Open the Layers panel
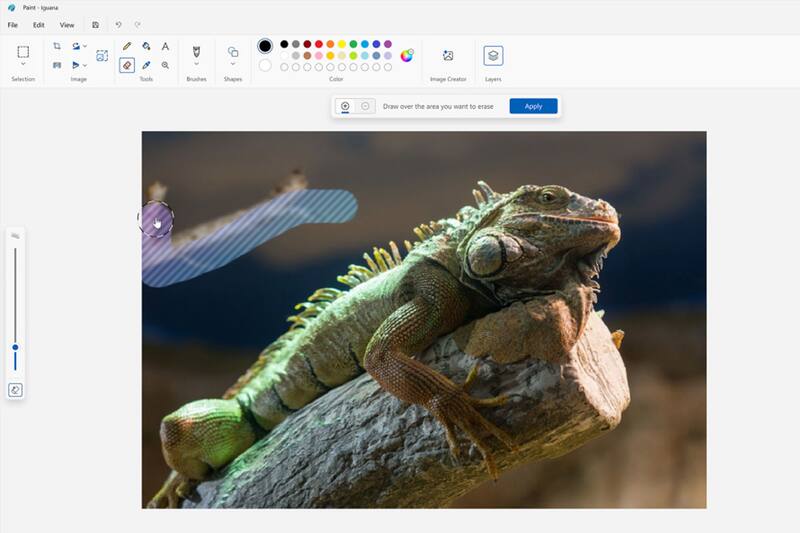 point(493,56)
